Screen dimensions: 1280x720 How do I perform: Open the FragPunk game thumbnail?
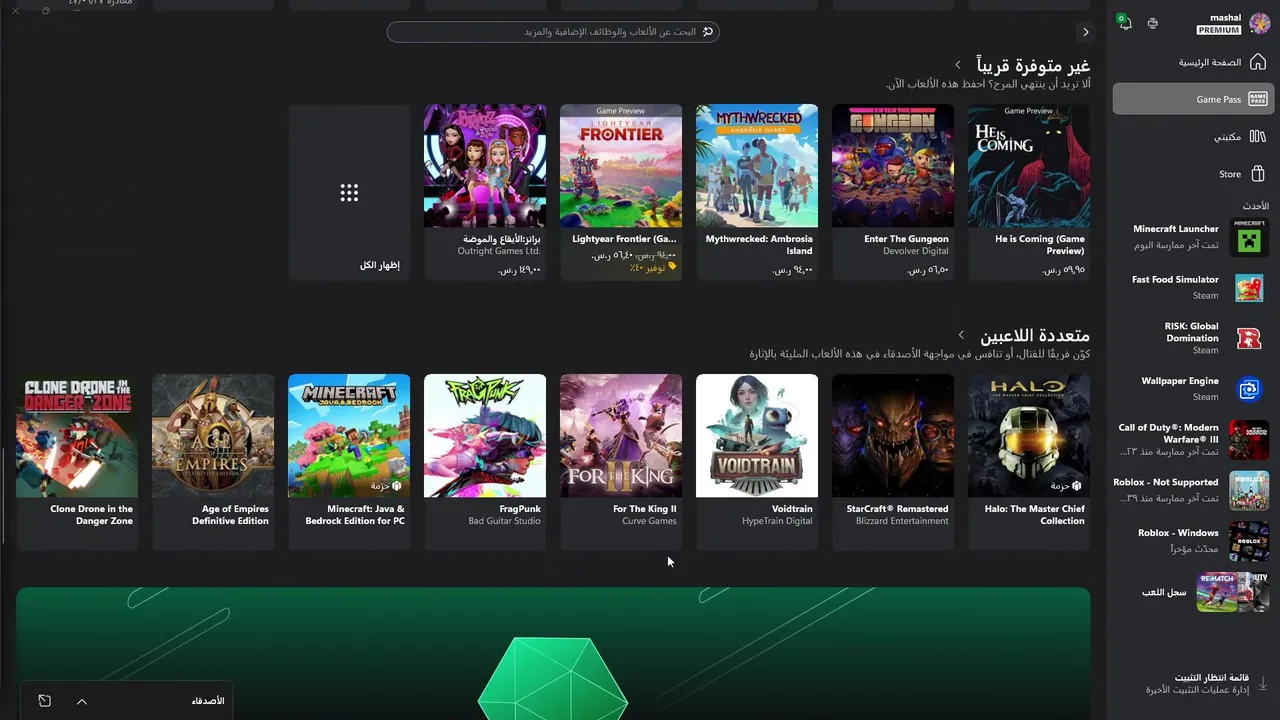(x=485, y=436)
